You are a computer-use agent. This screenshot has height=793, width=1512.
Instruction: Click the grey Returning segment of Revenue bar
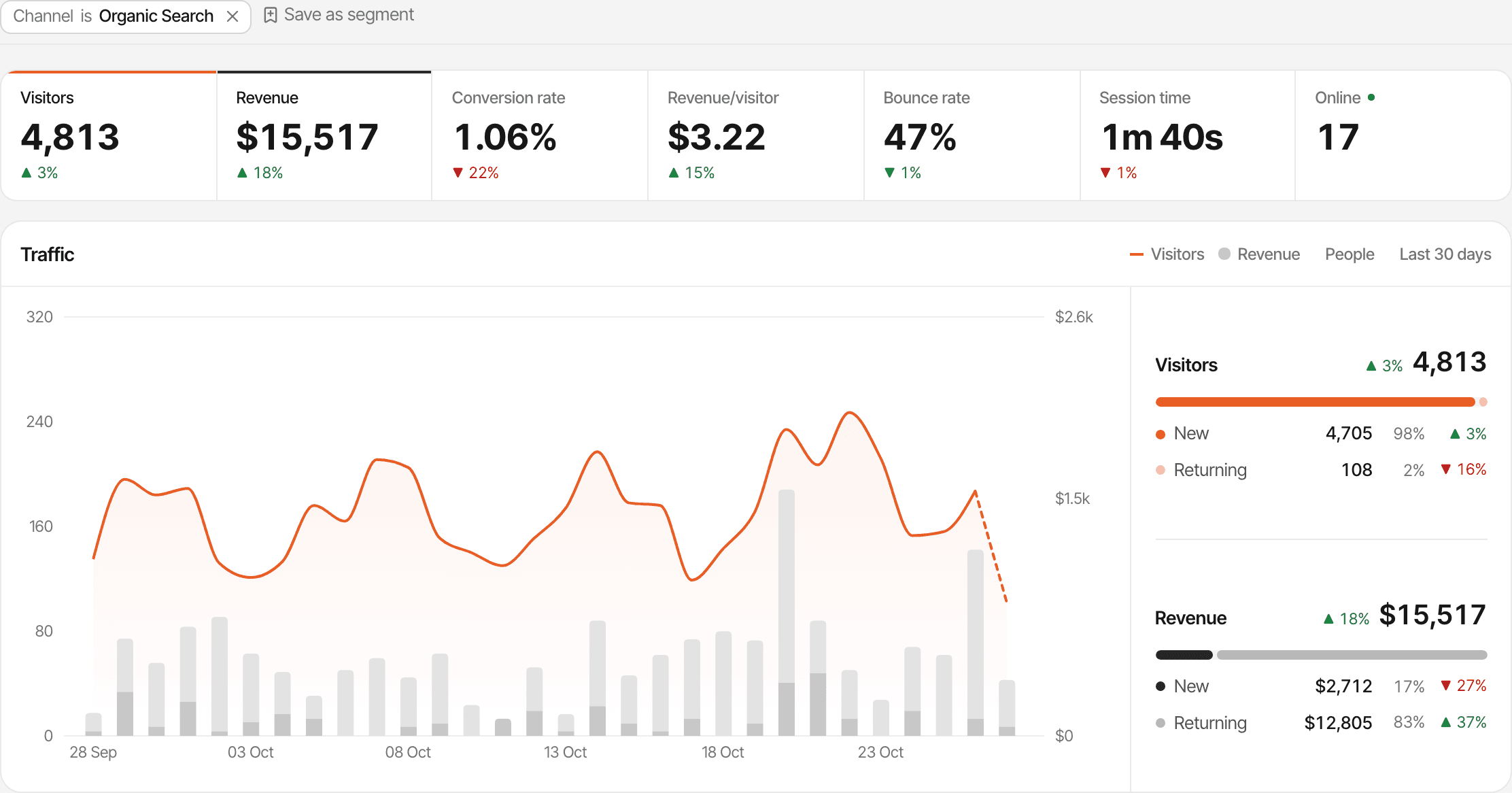[x=1352, y=655]
